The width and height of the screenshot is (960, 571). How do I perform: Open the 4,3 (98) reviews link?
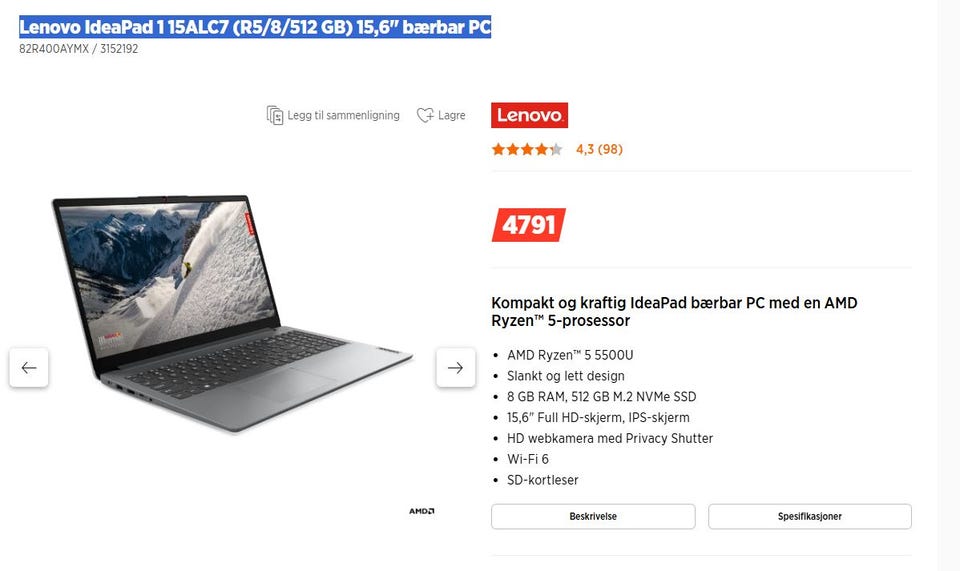pyautogui.click(x=599, y=149)
